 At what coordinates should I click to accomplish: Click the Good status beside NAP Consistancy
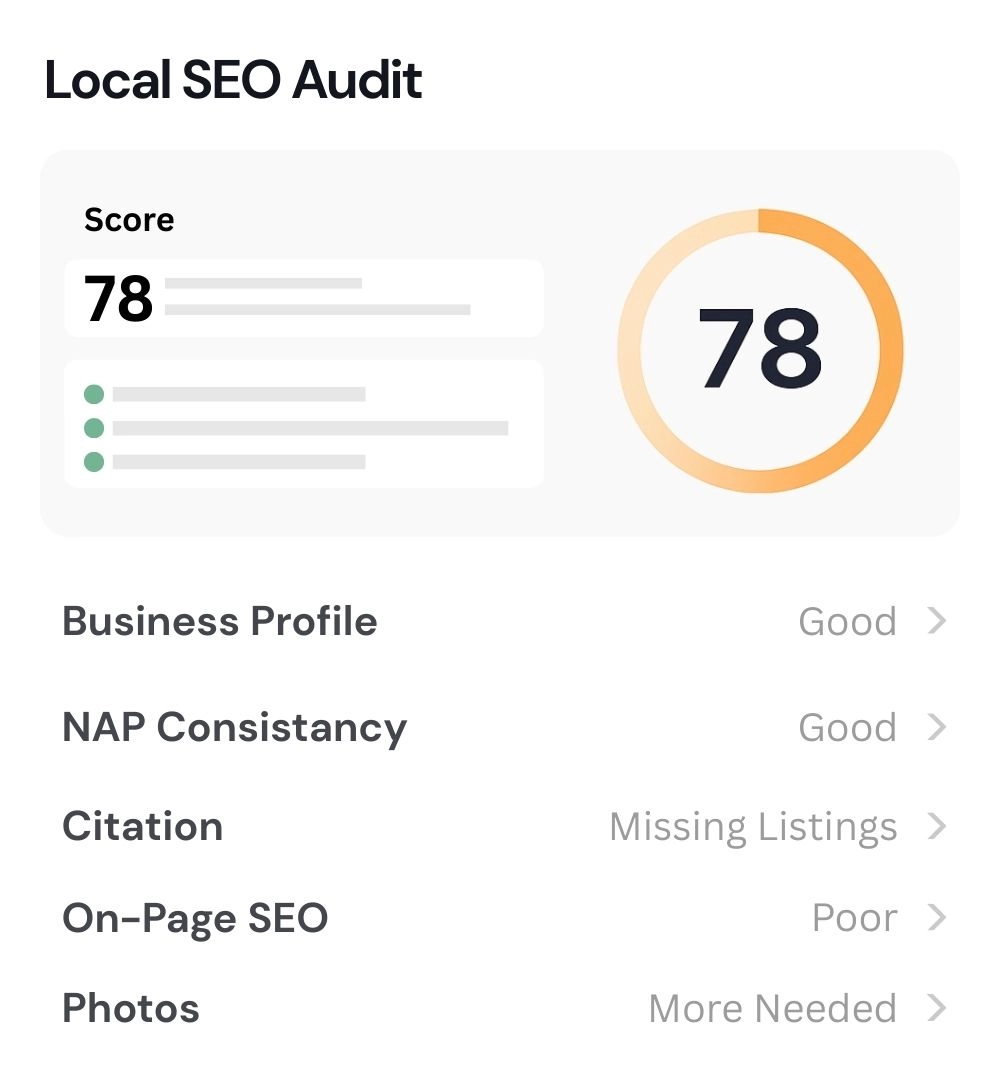click(847, 727)
